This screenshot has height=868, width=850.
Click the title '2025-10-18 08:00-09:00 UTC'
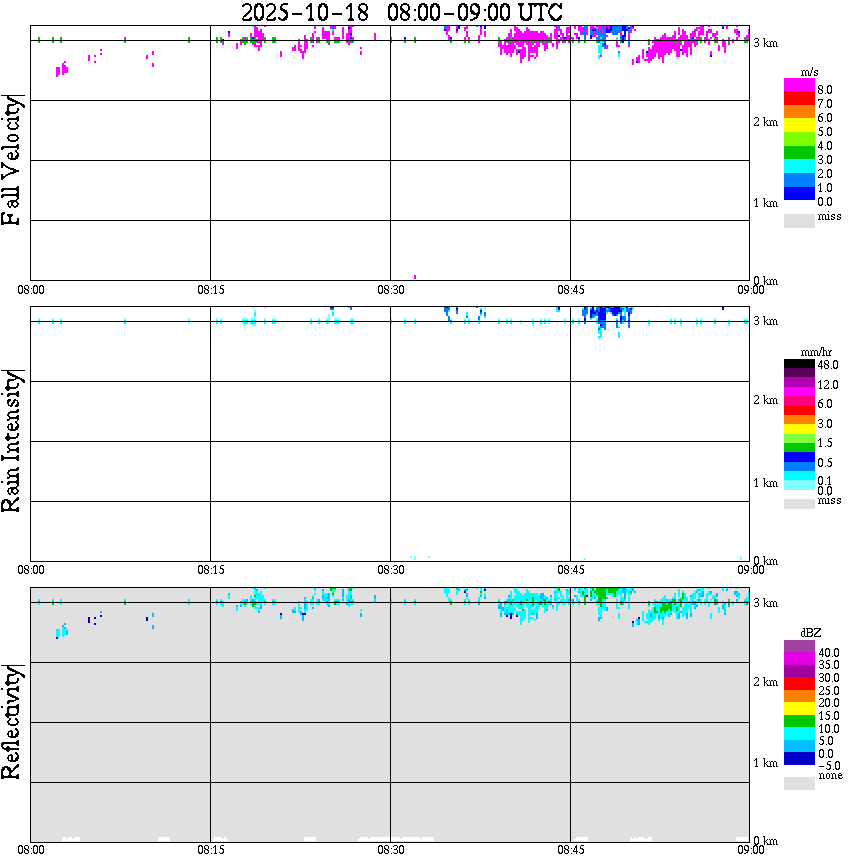(402, 13)
